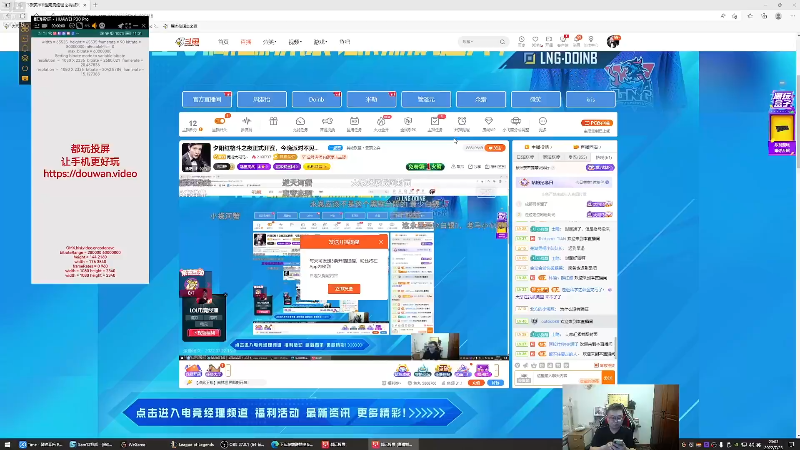
Task: Open the followed heart icon in header
Action: (535, 40)
